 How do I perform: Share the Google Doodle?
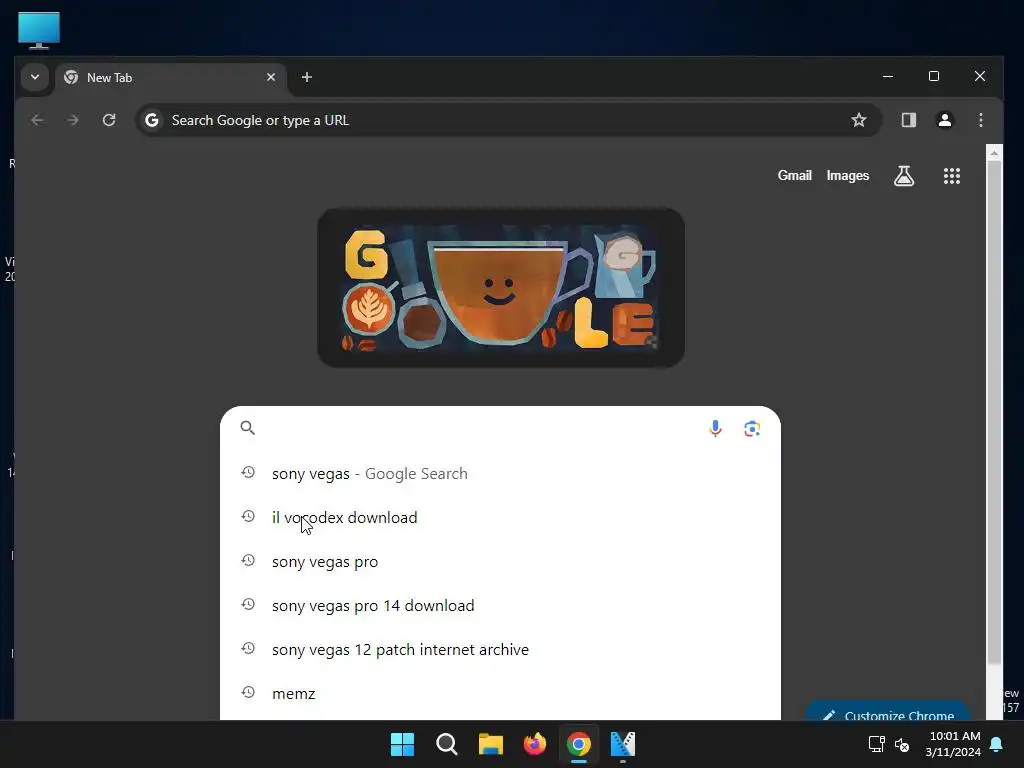click(x=650, y=342)
